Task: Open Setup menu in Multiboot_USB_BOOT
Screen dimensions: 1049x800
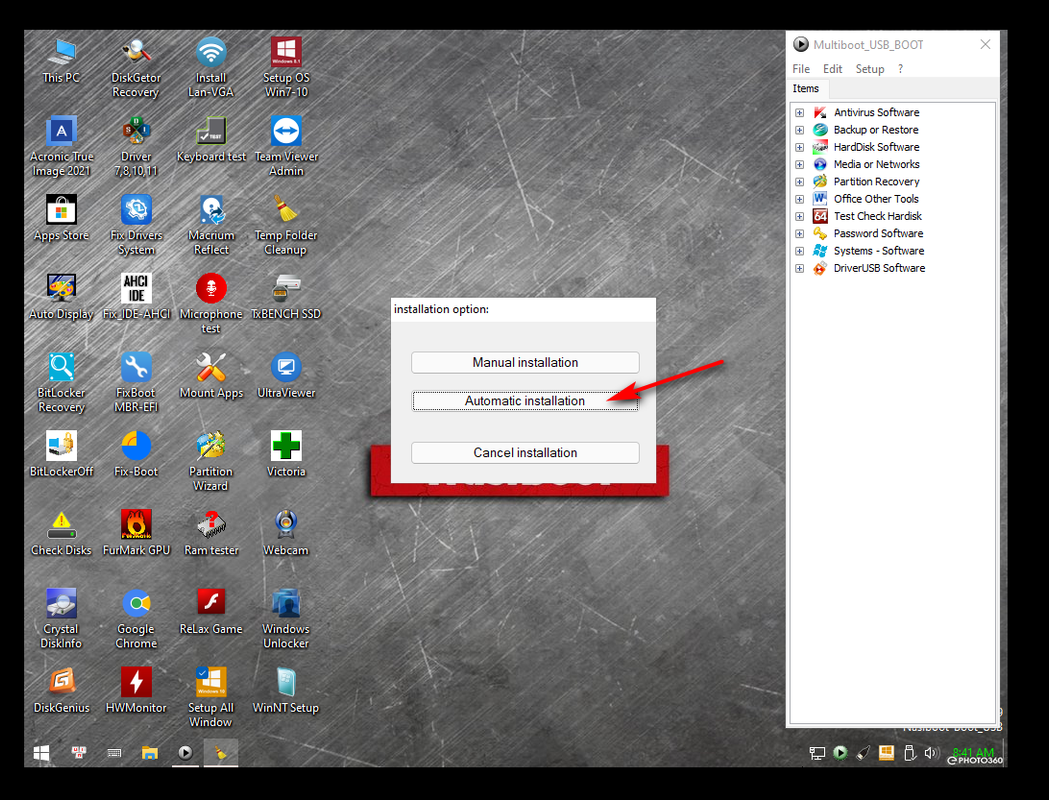Action: point(870,69)
